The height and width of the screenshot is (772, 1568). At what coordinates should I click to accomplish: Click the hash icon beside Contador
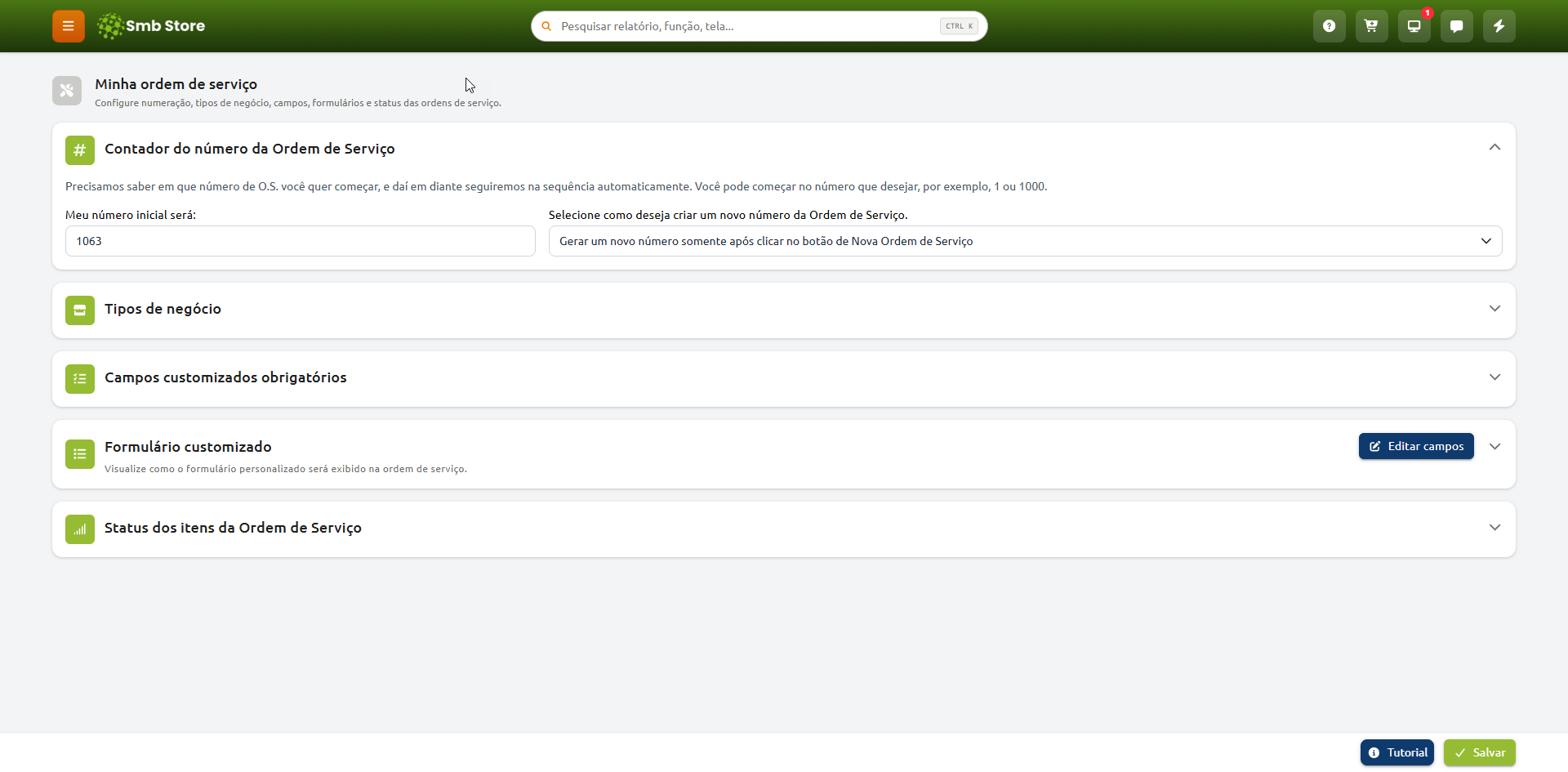[80, 150]
